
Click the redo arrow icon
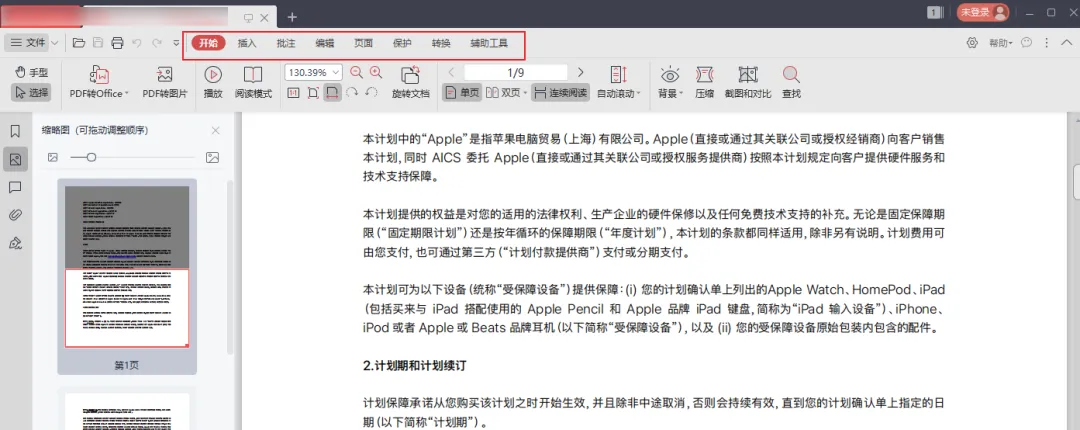(157, 43)
